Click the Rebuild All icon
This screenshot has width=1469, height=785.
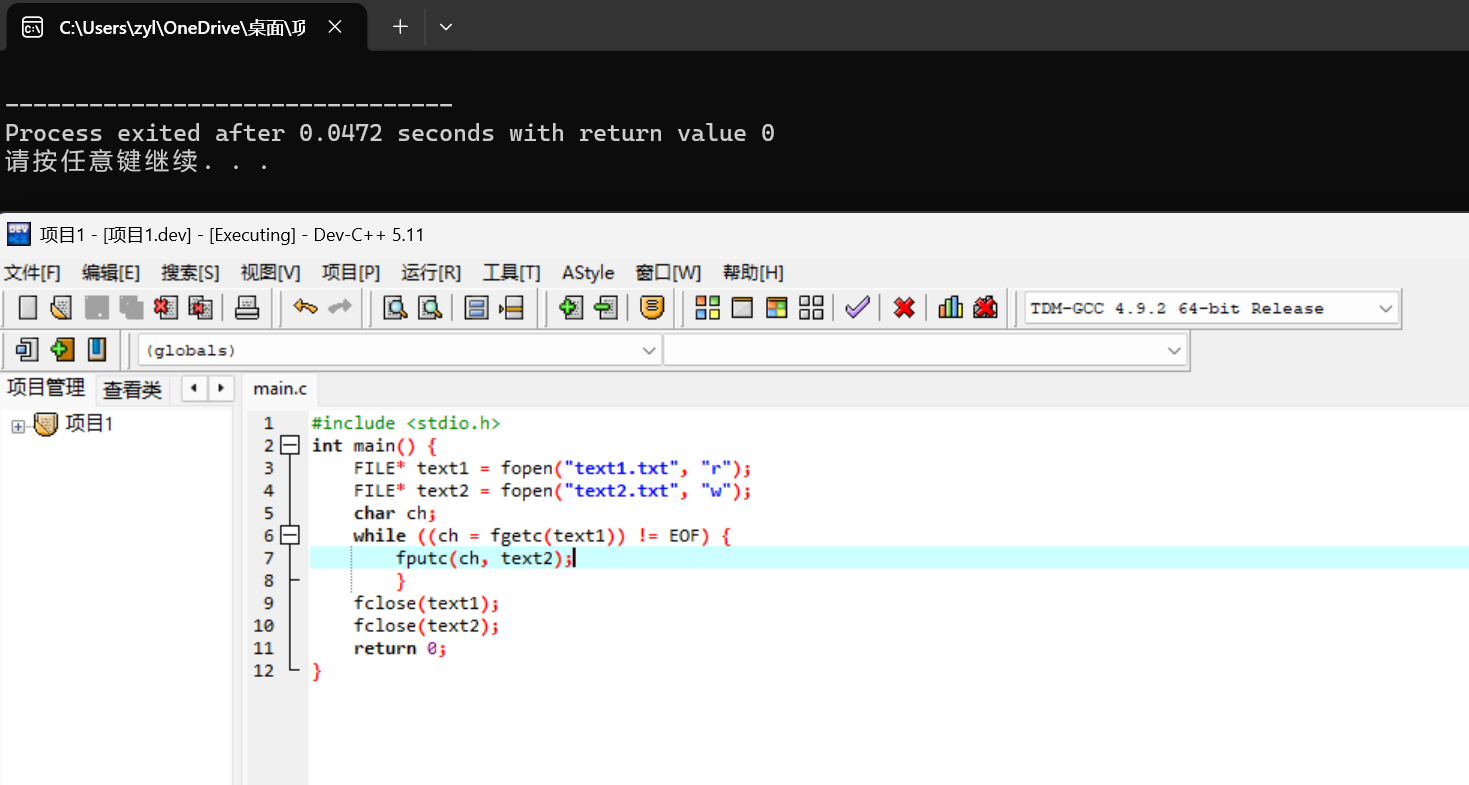[811, 308]
